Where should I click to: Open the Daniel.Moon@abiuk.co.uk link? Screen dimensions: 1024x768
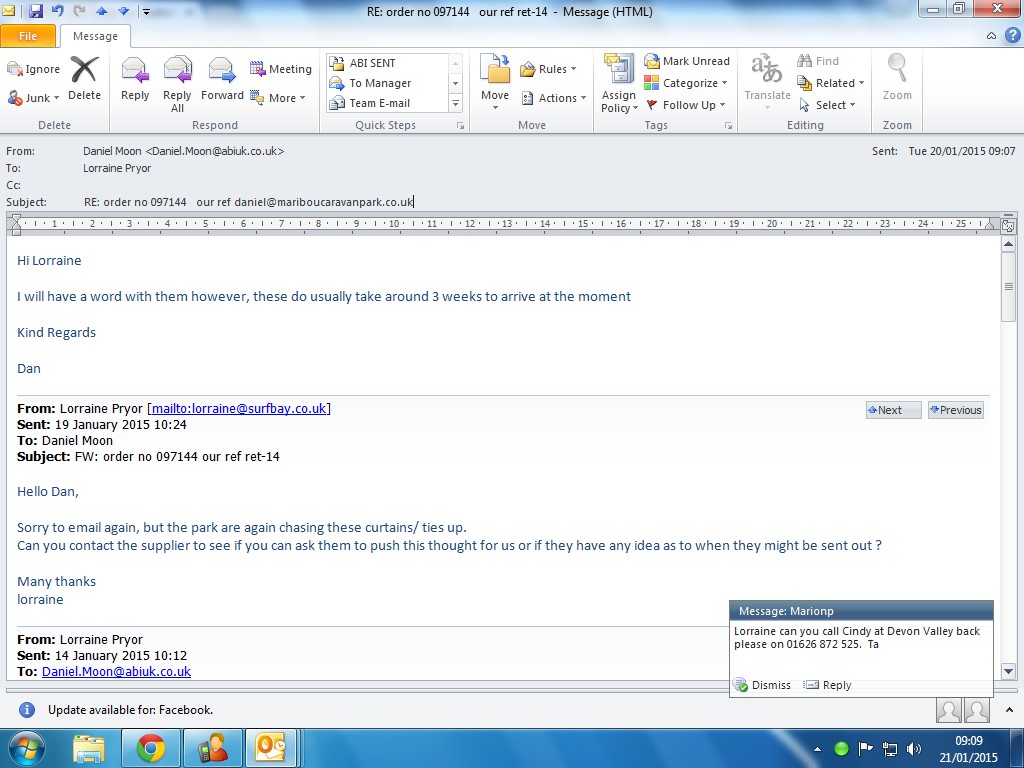116,671
